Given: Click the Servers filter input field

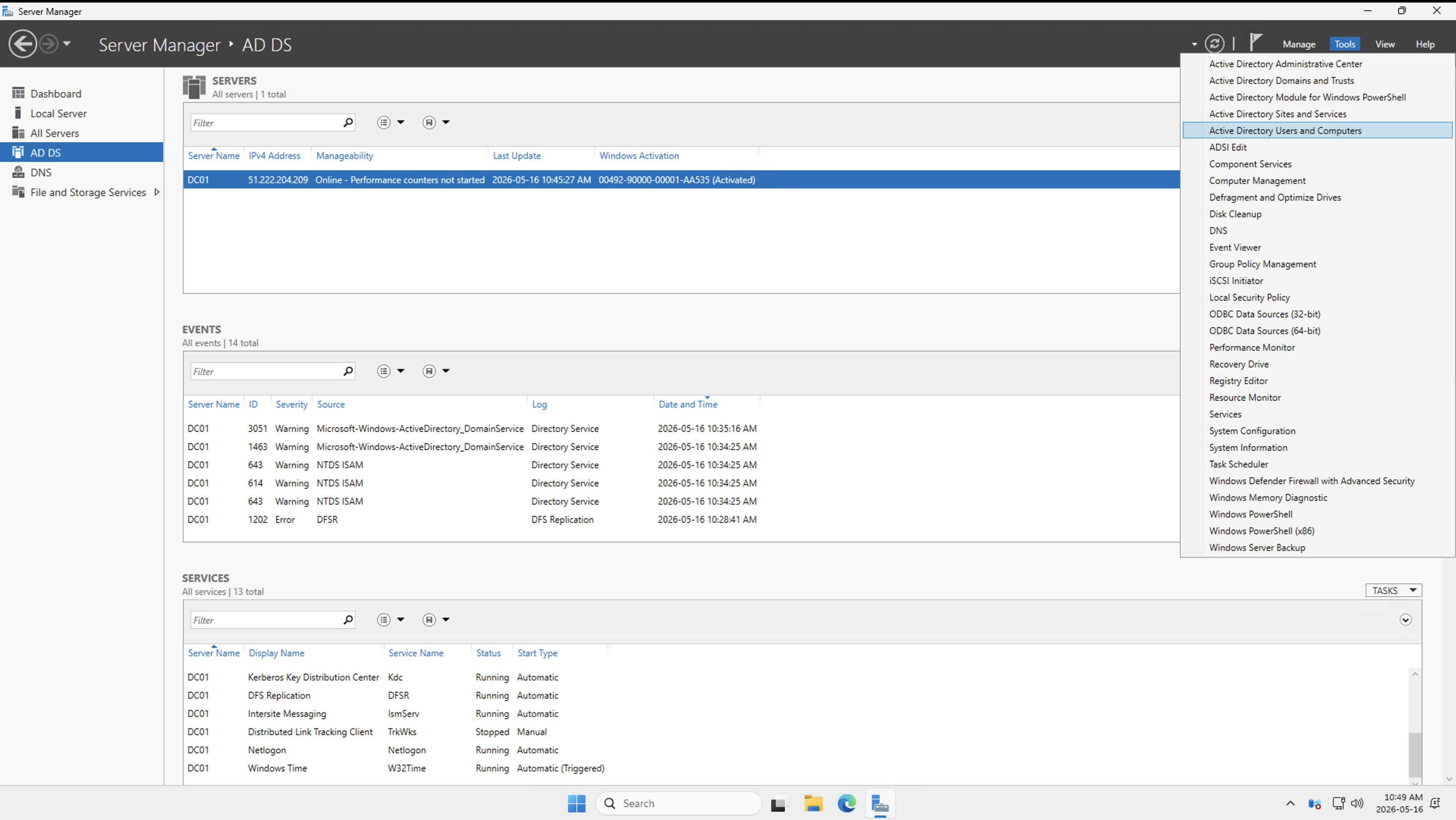Looking at the screenshot, I should (266, 123).
